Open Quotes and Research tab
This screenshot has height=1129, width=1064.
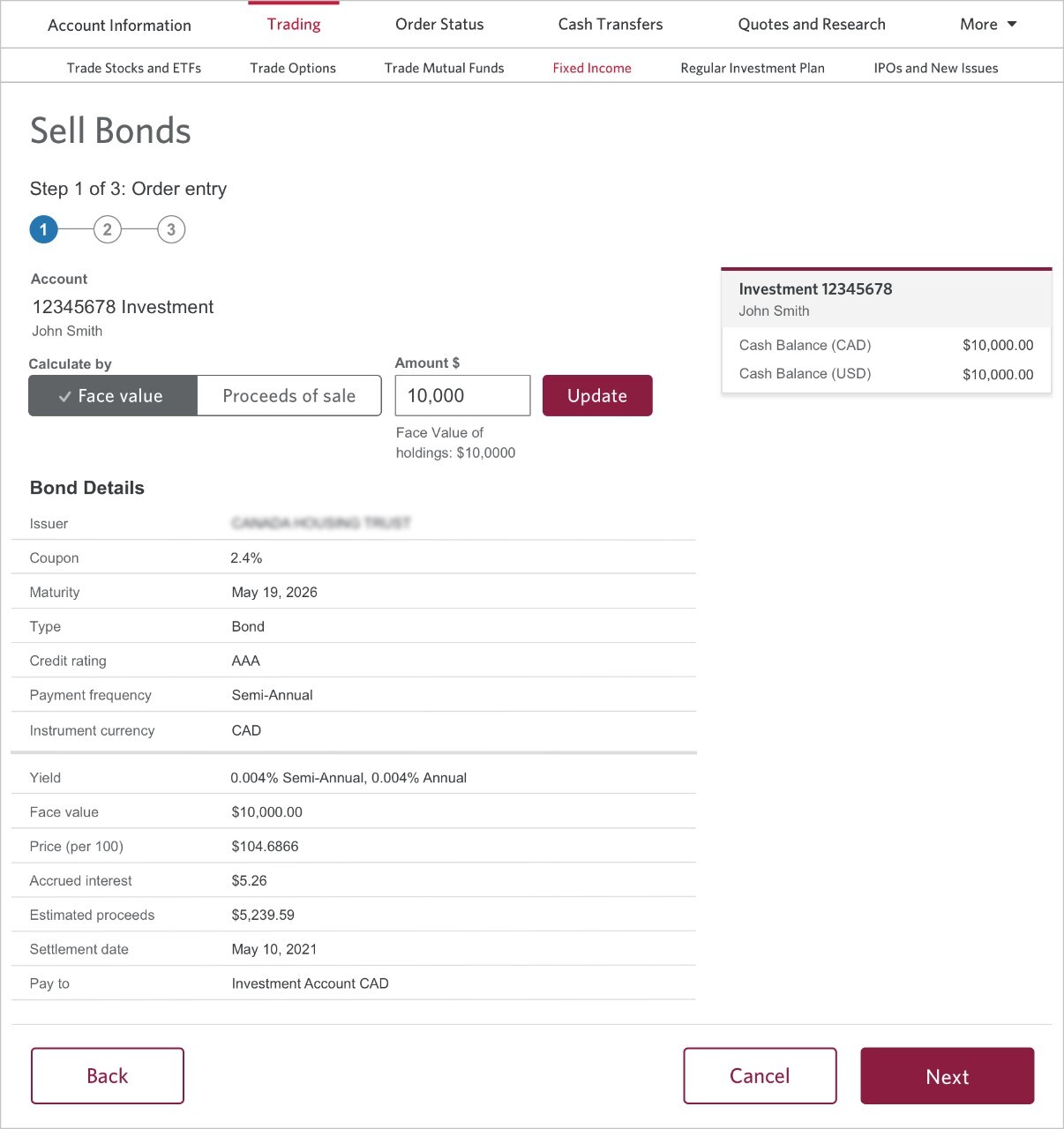pyautogui.click(x=812, y=25)
